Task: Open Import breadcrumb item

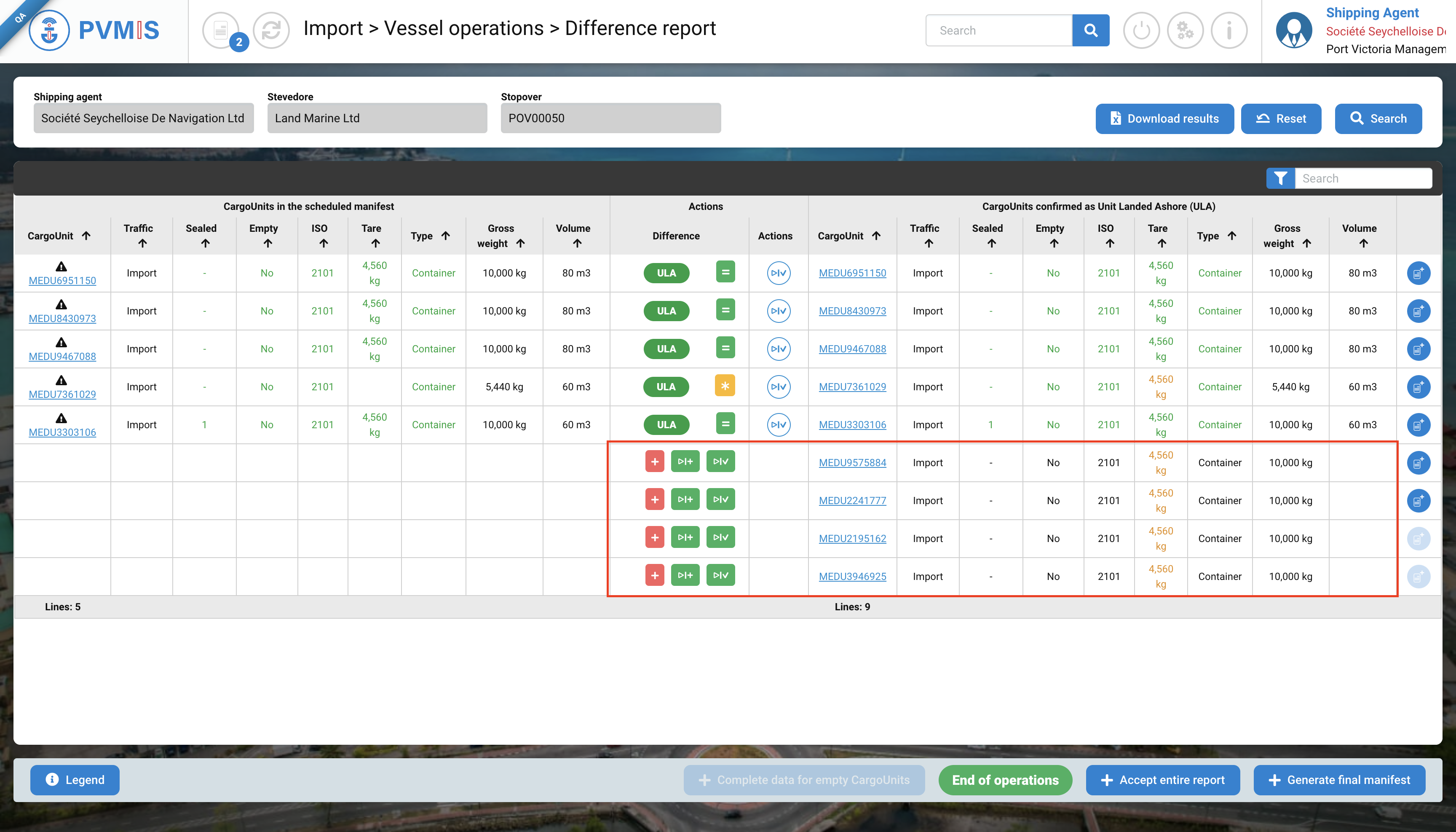Action: pyautogui.click(x=333, y=29)
